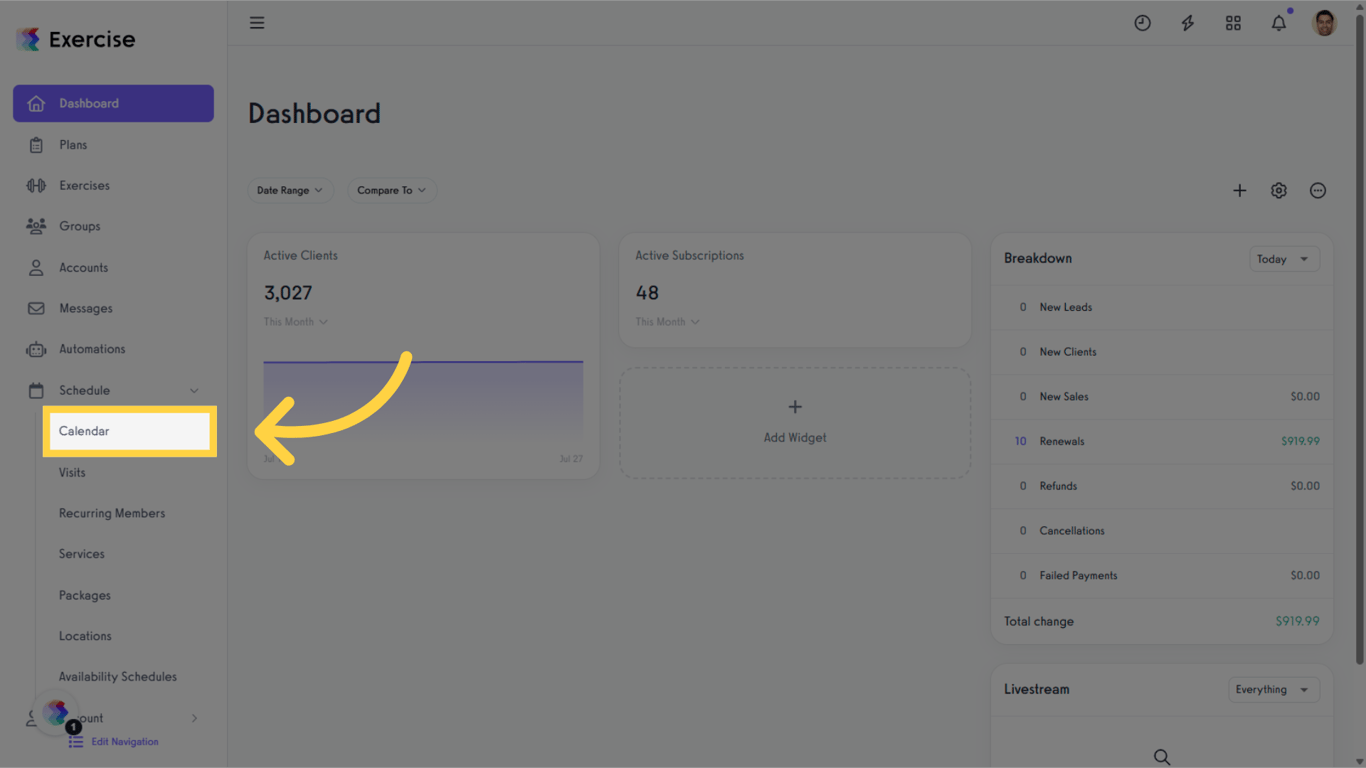Open the Recurring Members page

pyautogui.click(x=112, y=513)
